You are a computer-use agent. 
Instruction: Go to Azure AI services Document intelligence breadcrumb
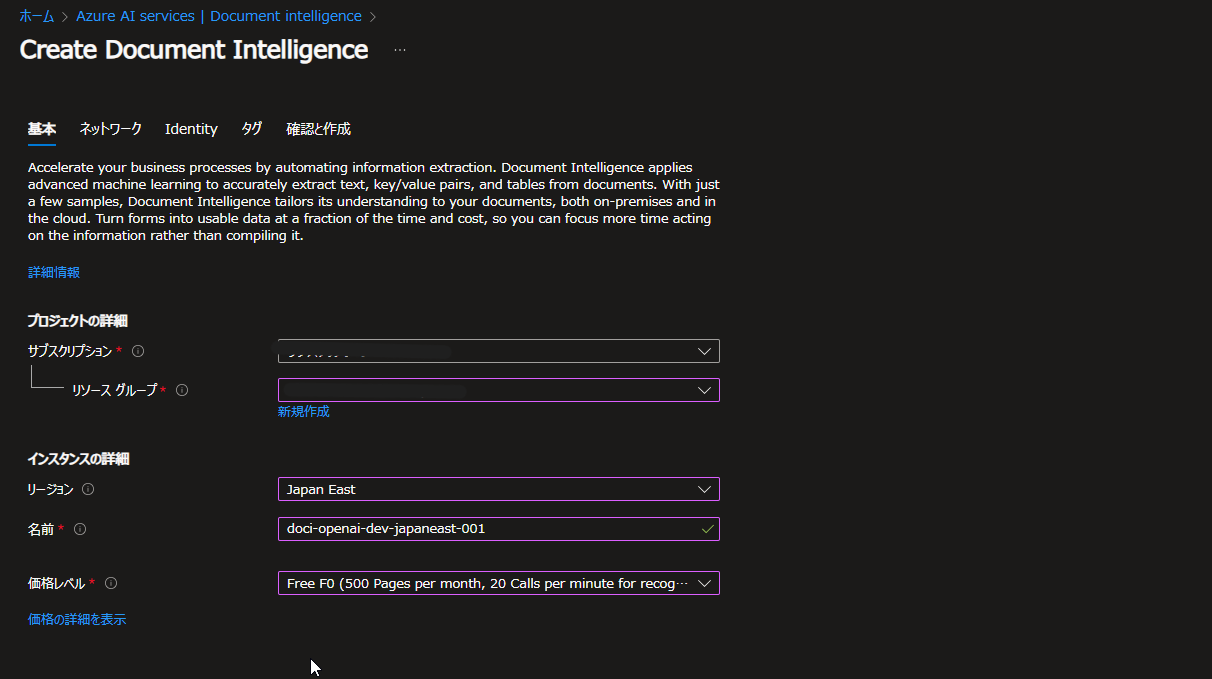(x=219, y=16)
